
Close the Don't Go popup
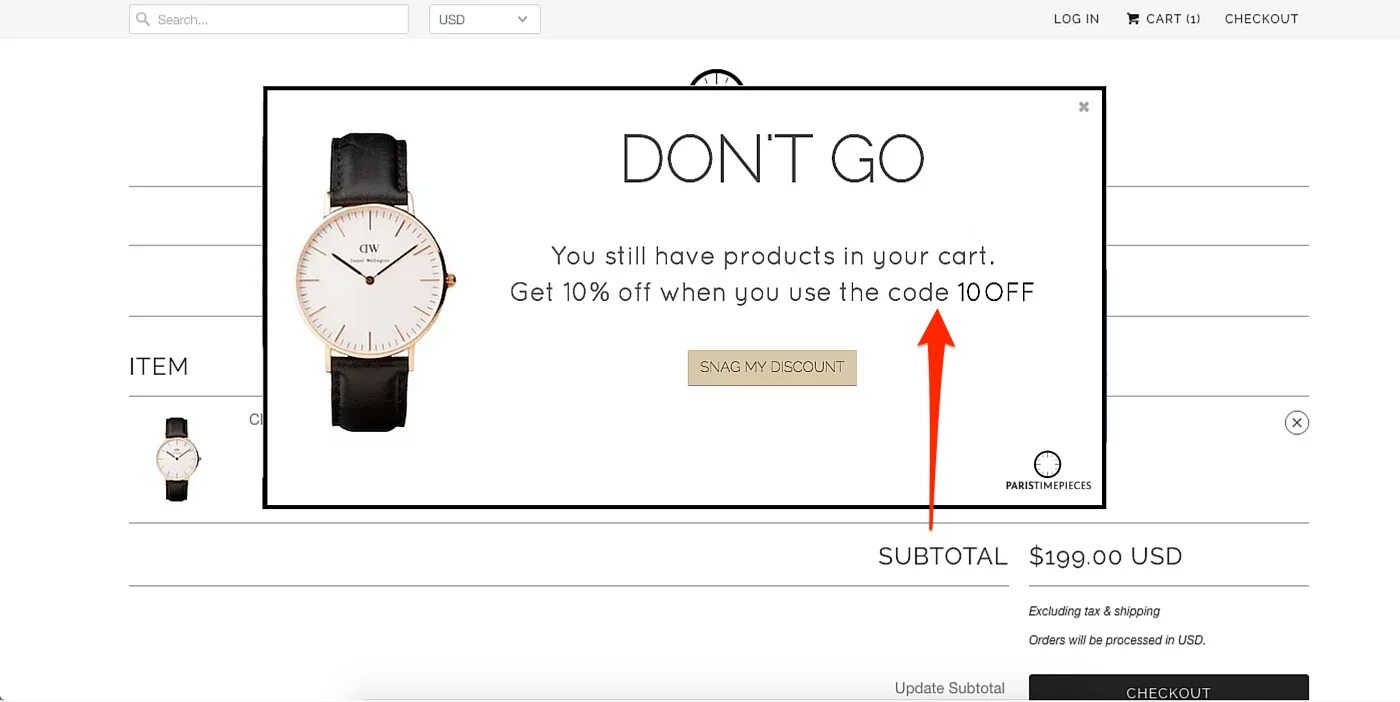pos(1083,107)
